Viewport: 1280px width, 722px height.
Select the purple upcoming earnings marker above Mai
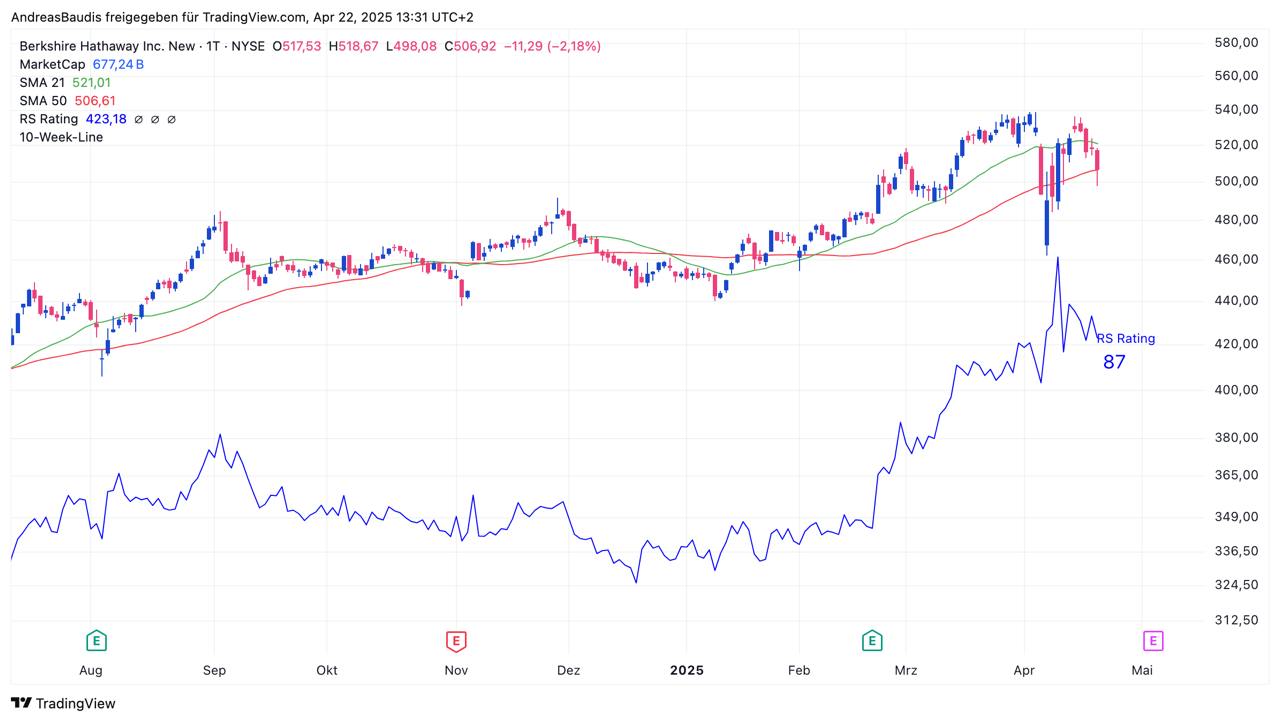coord(1153,640)
